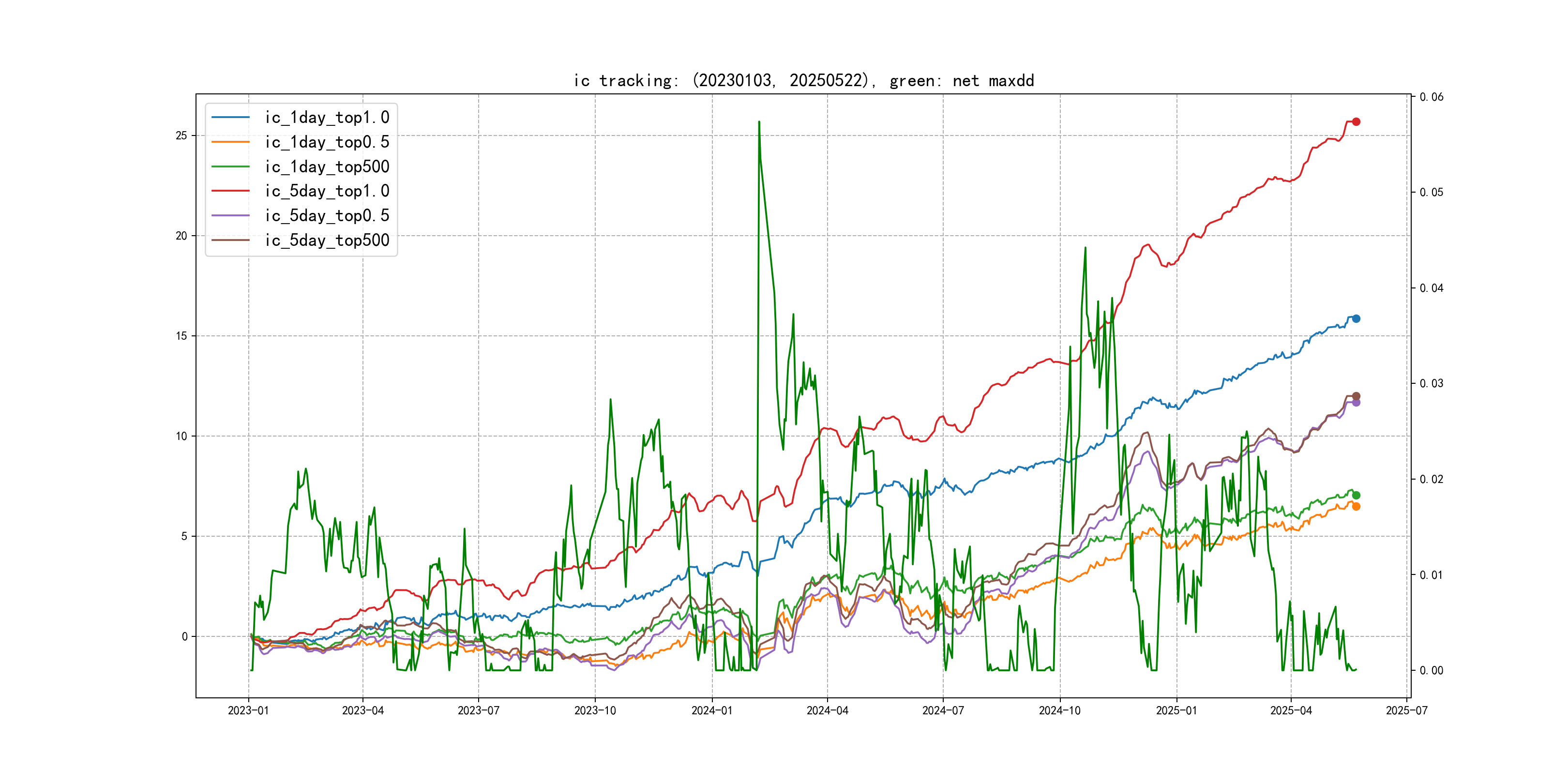
Task: Click the 2025-04 x-axis tick label
Action: [x=1291, y=710]
